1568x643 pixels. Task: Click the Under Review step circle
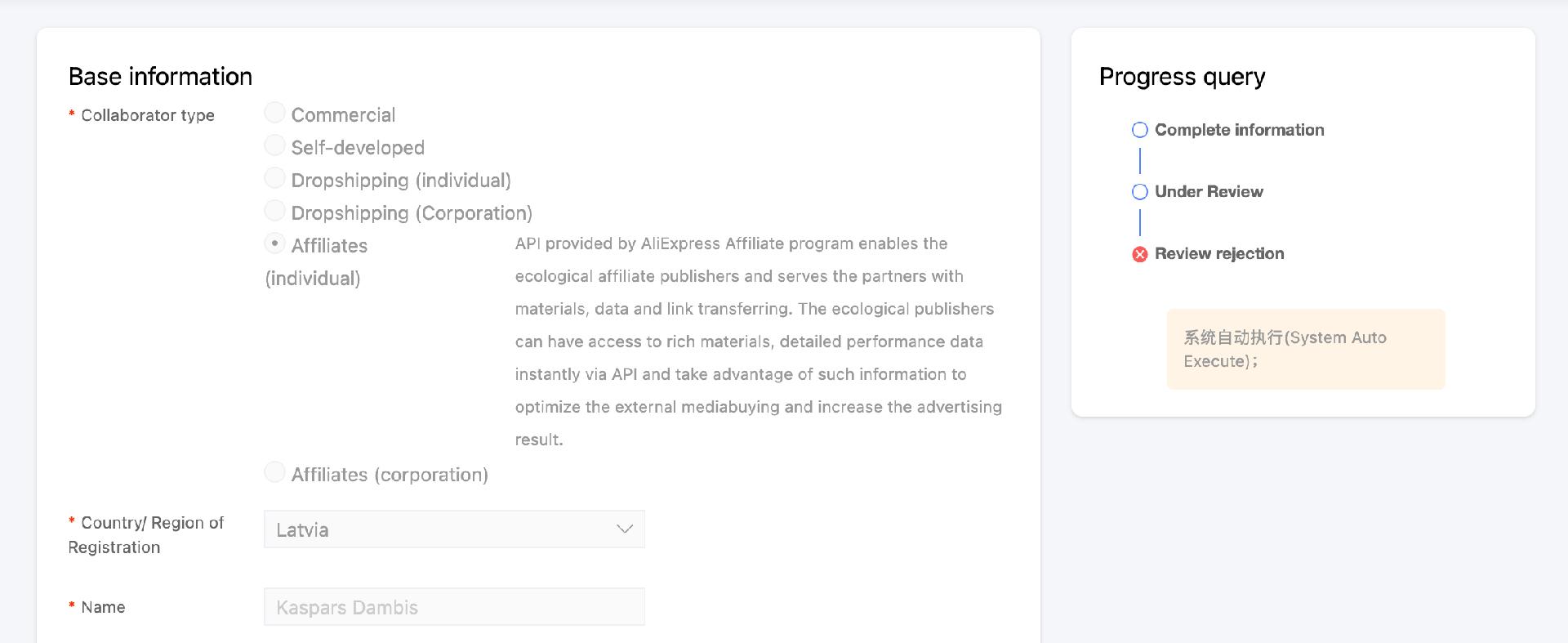(x=1140, y=192)
